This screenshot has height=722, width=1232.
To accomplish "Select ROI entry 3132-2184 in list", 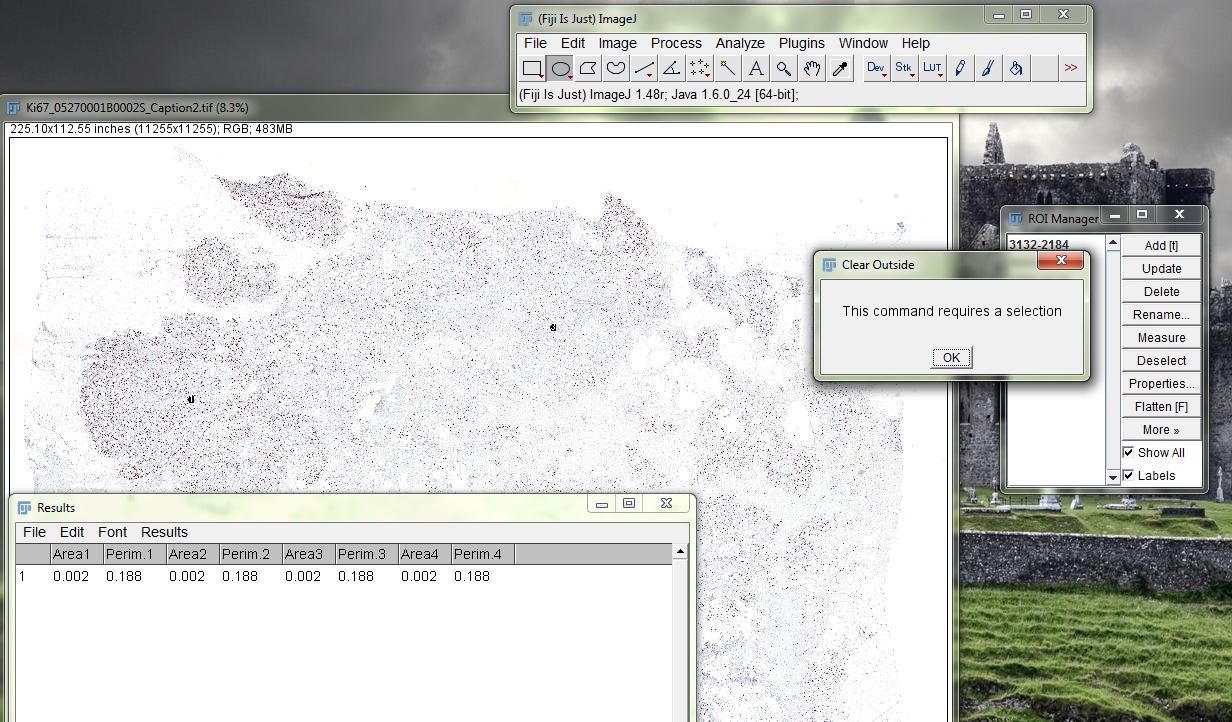I will [1038, 245].
